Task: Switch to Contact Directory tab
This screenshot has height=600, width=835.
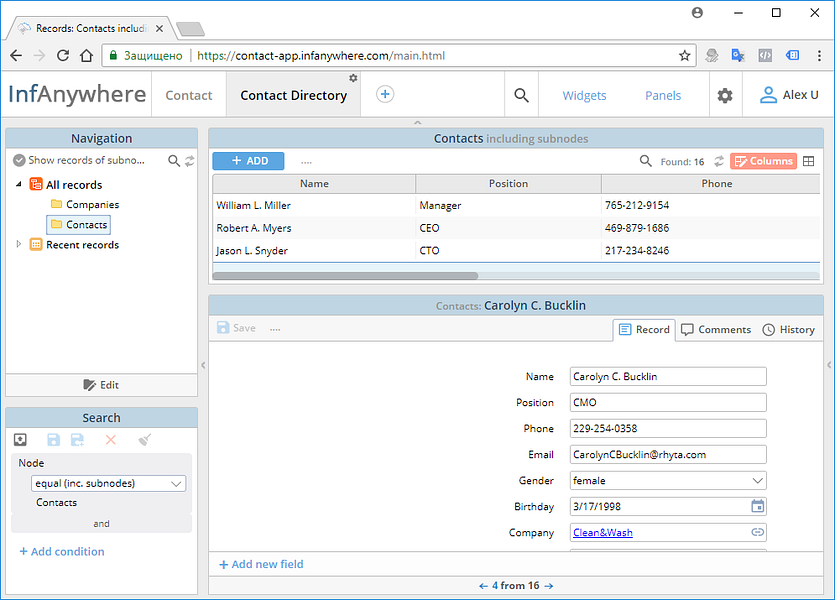Action: click(293, 95)
